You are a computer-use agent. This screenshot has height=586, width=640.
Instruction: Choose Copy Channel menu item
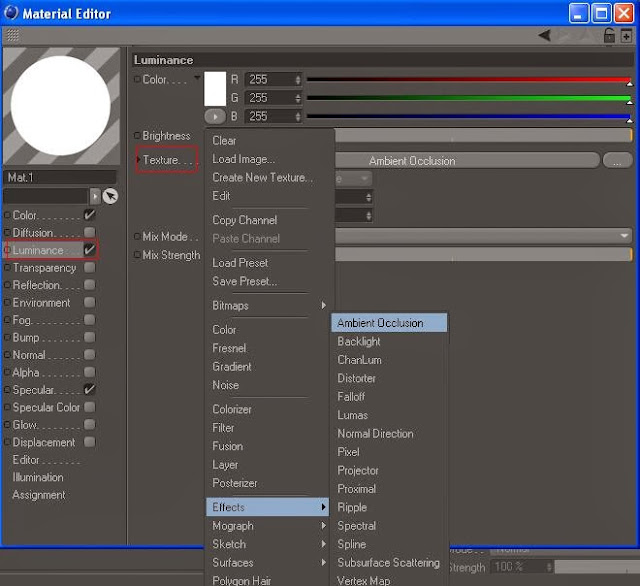click(x=244, y=220)
